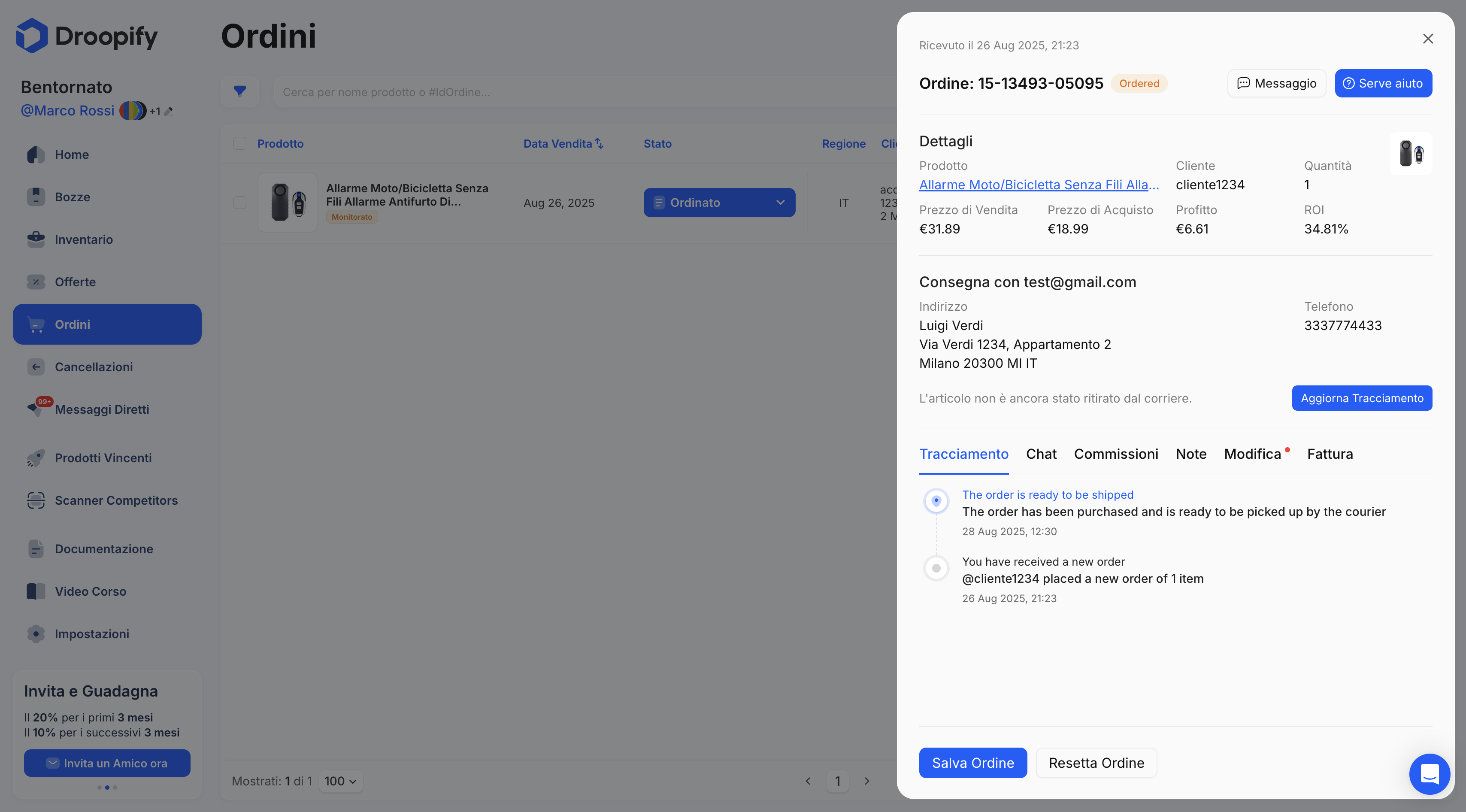This screenshot has height=812, width=1466.
Task: Check the Allarme Moto order row checkbox
Action: click(x=240, y=203)
